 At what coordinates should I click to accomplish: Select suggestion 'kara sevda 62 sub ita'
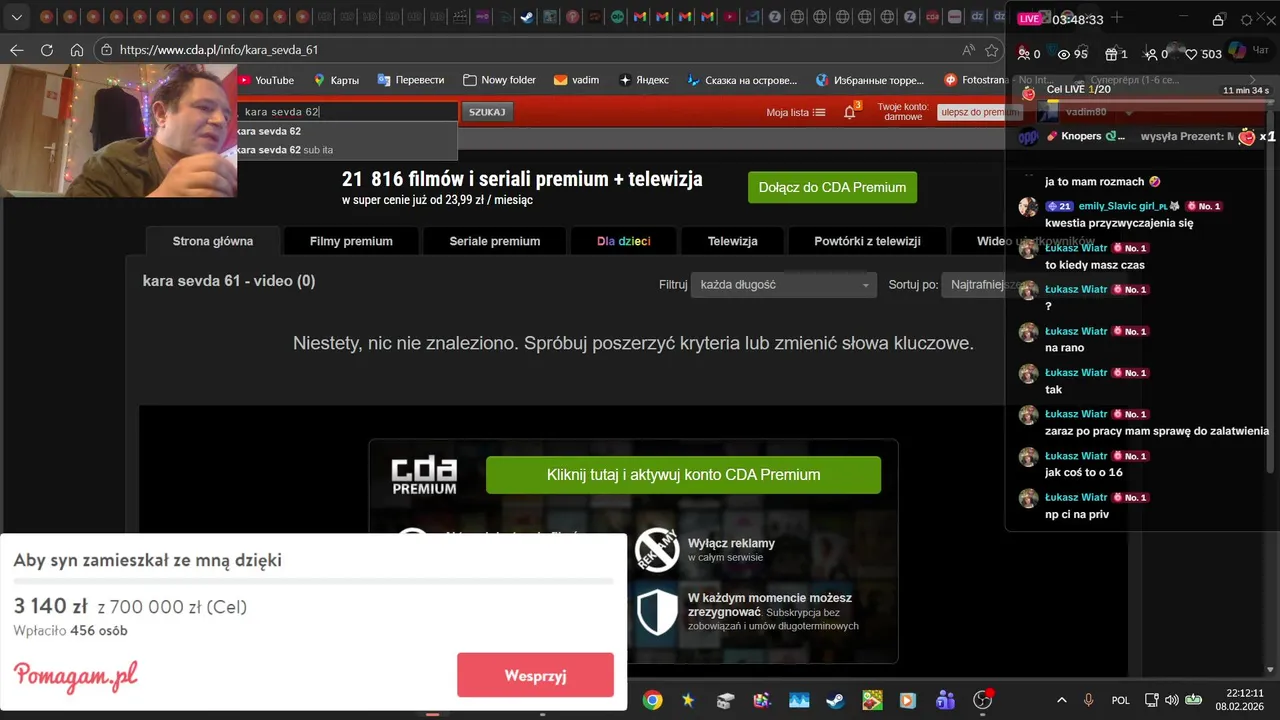346,150
